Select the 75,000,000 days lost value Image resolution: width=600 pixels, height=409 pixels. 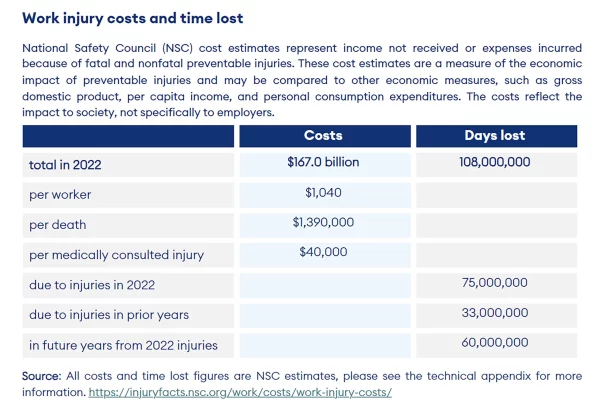(x=495, y=284)
